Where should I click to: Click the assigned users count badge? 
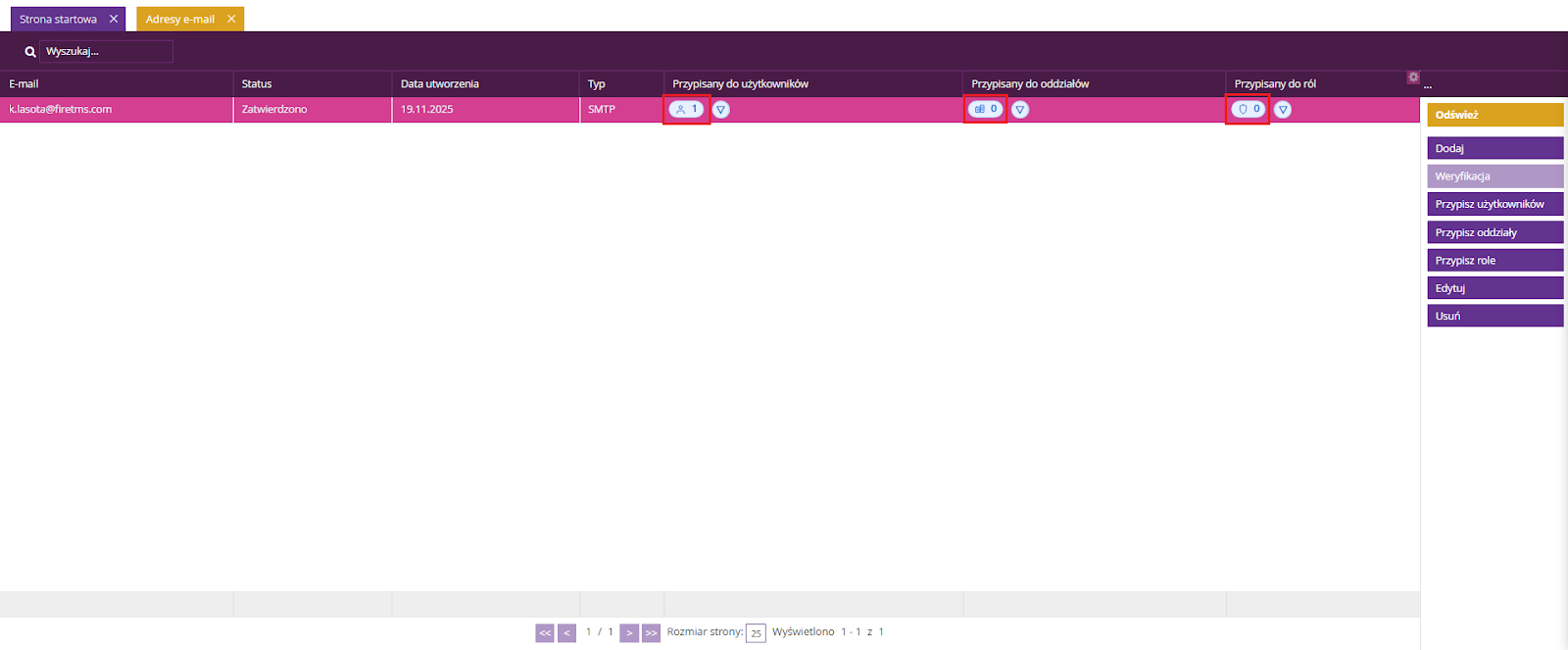pos(686,109)
